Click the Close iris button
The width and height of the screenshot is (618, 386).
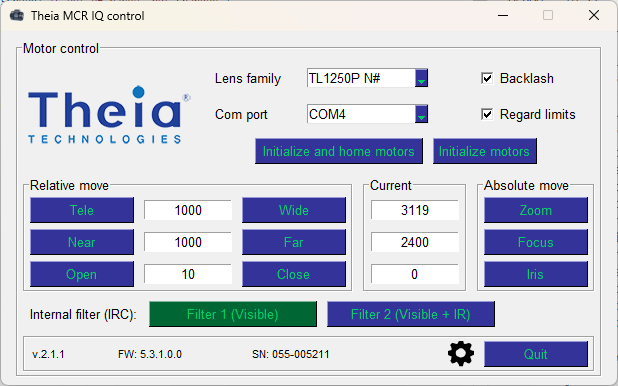tap(294, 274)
